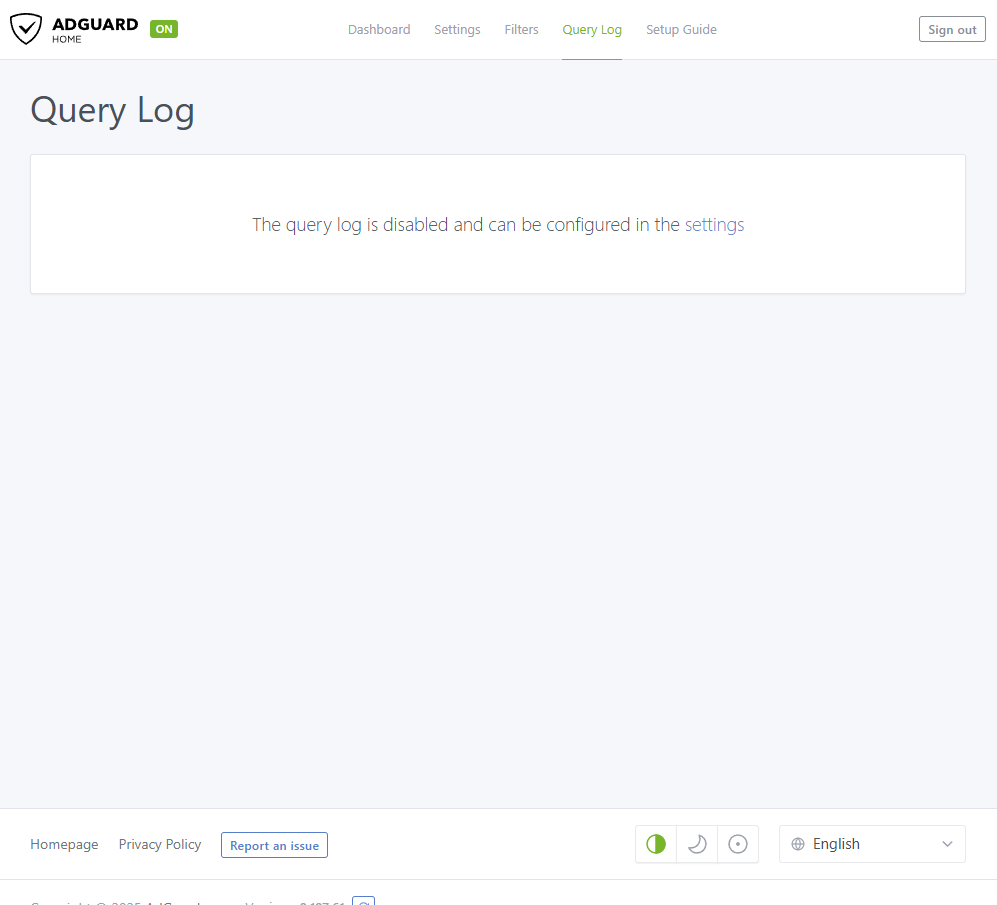Expand language list using the chevron arrow
The width and height of the screenshot is (997, 905).
coord(947,844)
